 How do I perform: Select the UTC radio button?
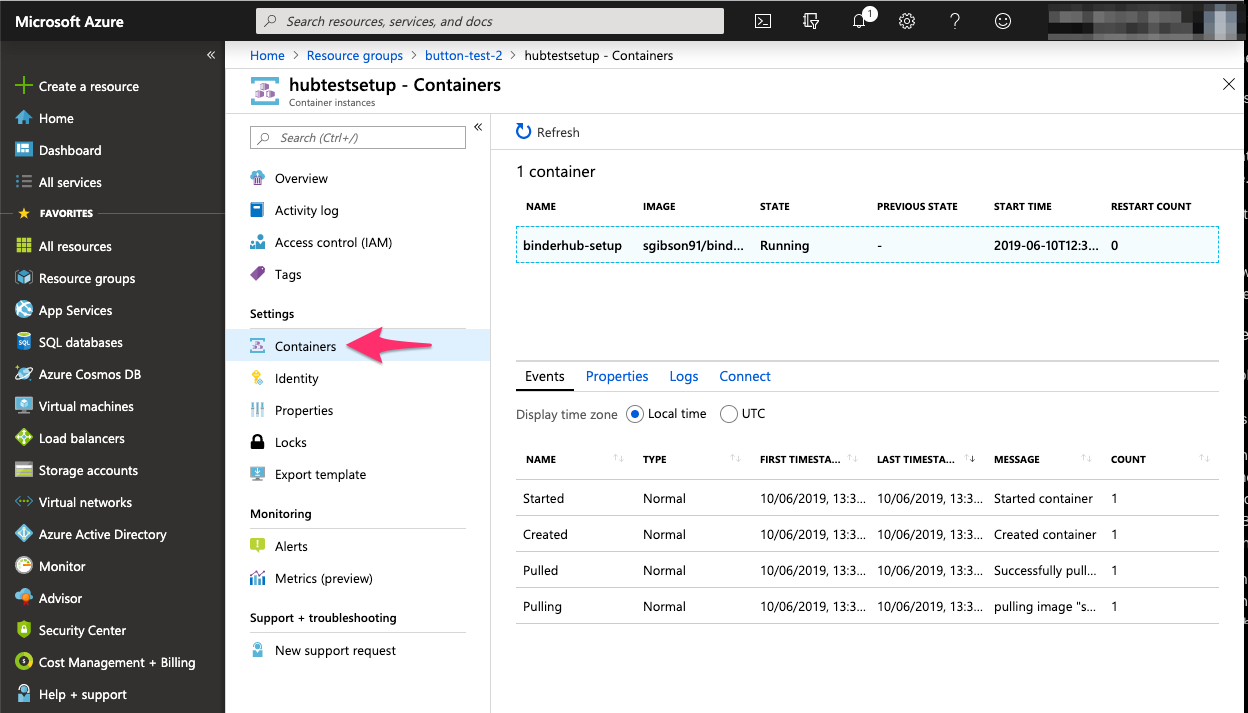(x=729, y=414)
